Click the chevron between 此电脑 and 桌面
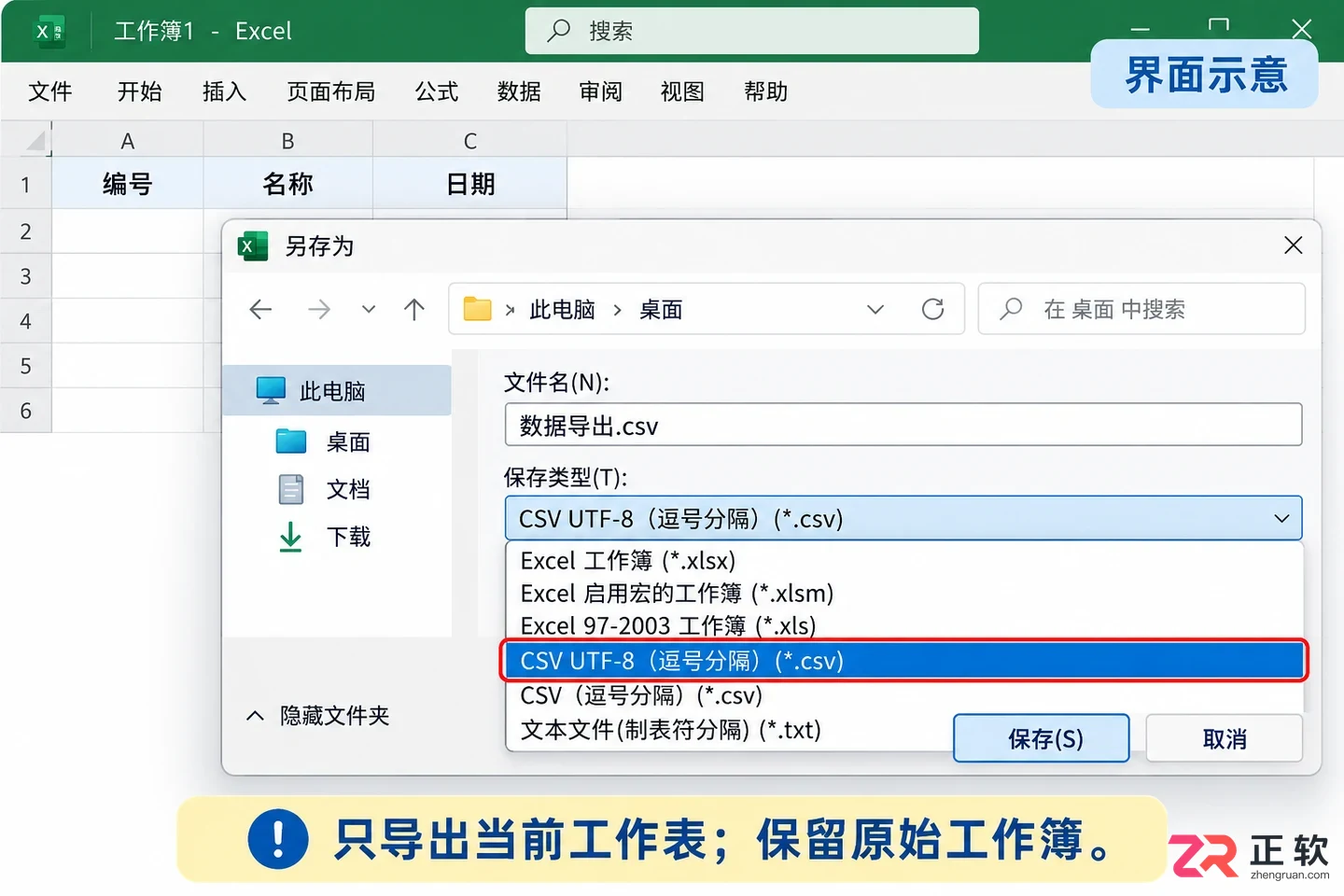The height and width of the screenshot is (896, 1344). [x=617, y=310]
